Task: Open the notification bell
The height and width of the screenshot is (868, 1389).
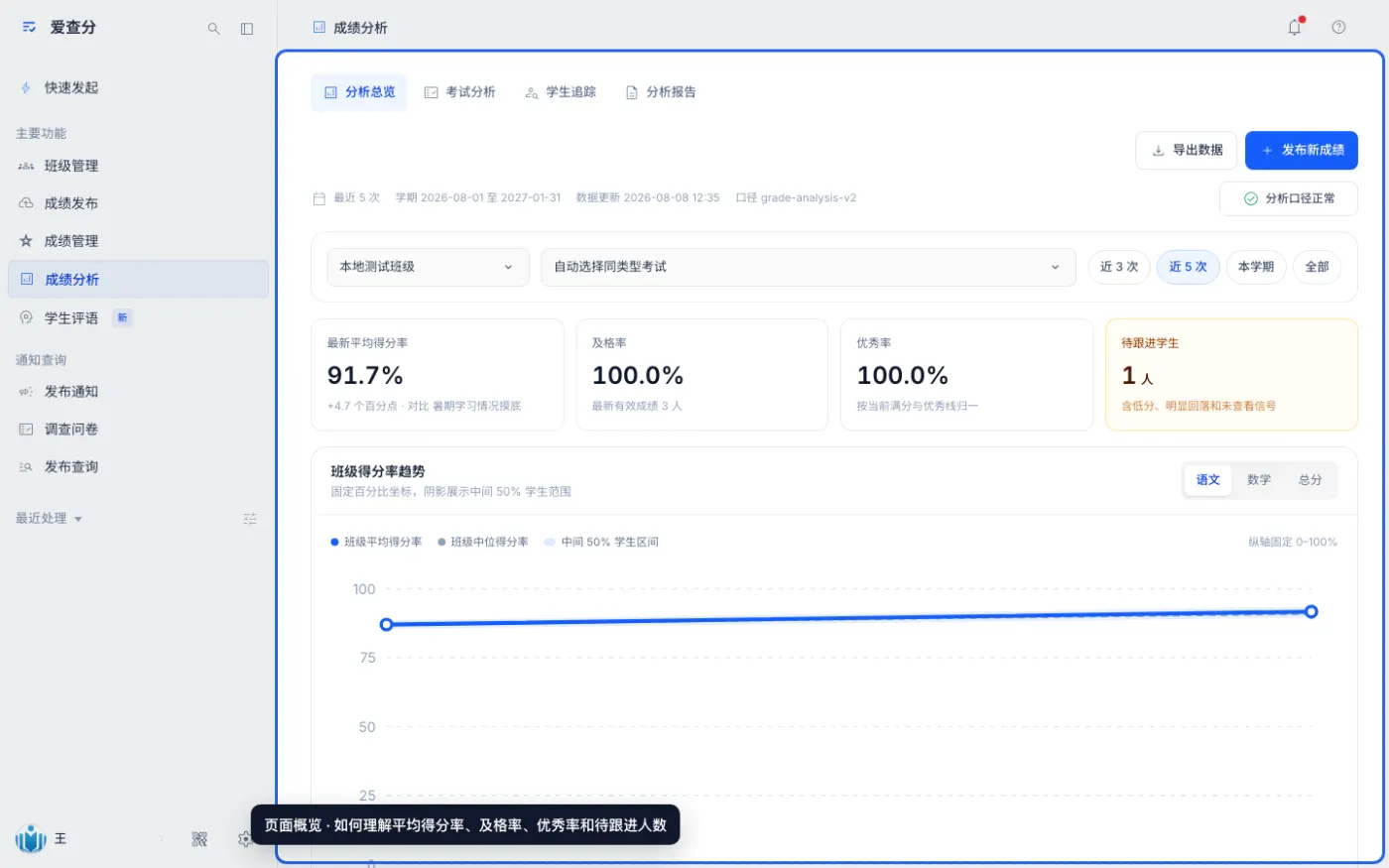Action: click(x=1295, y=27)
